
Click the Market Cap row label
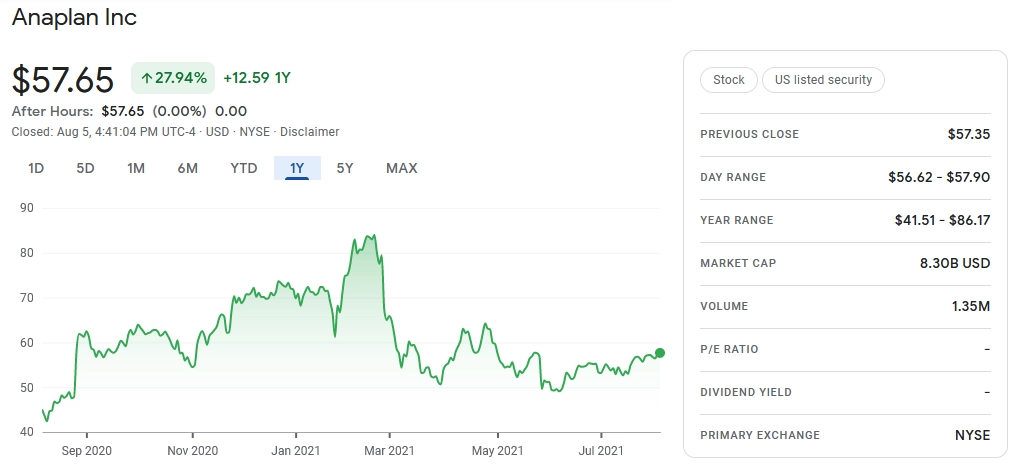[738, 263]
